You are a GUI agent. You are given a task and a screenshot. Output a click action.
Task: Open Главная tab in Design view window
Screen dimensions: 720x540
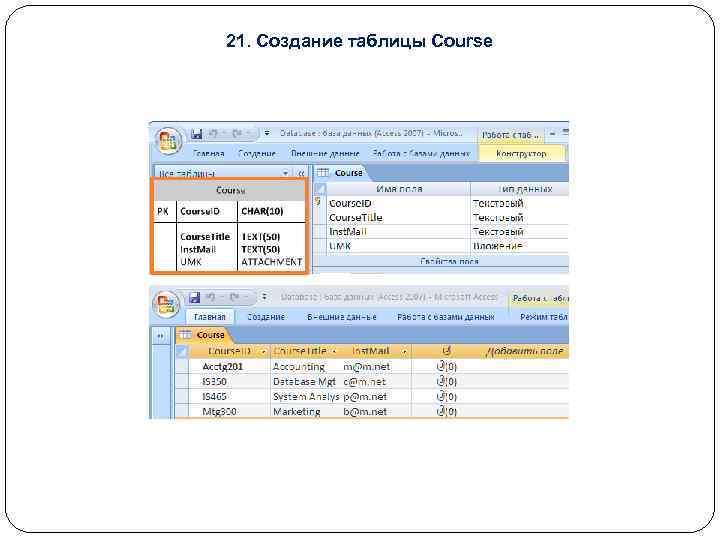tap(208, 153)
